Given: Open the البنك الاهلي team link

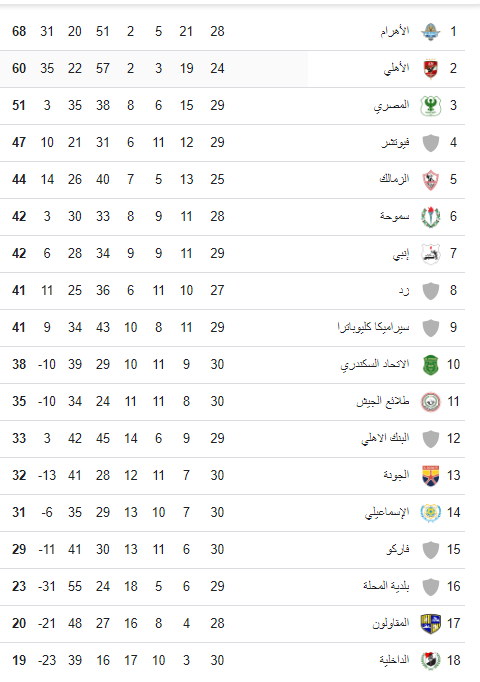Looking at the screenshot, I should click(x=385, y=438).
